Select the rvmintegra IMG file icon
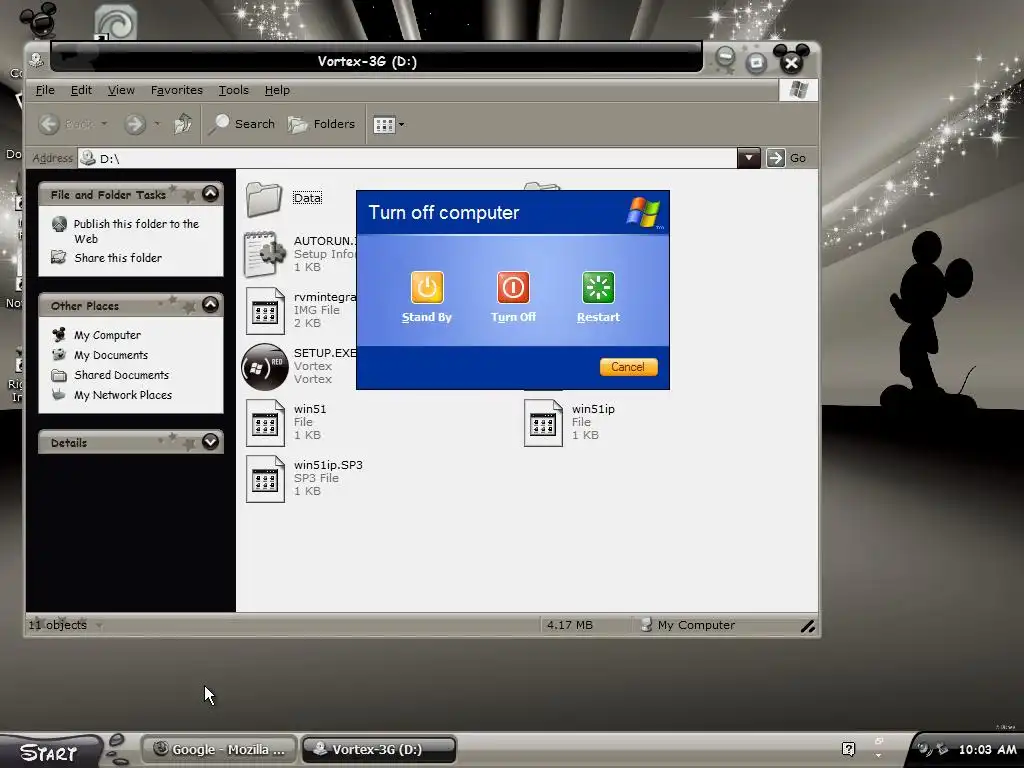This screenshot has height=768, width=1024. click(x=265, y=311)
